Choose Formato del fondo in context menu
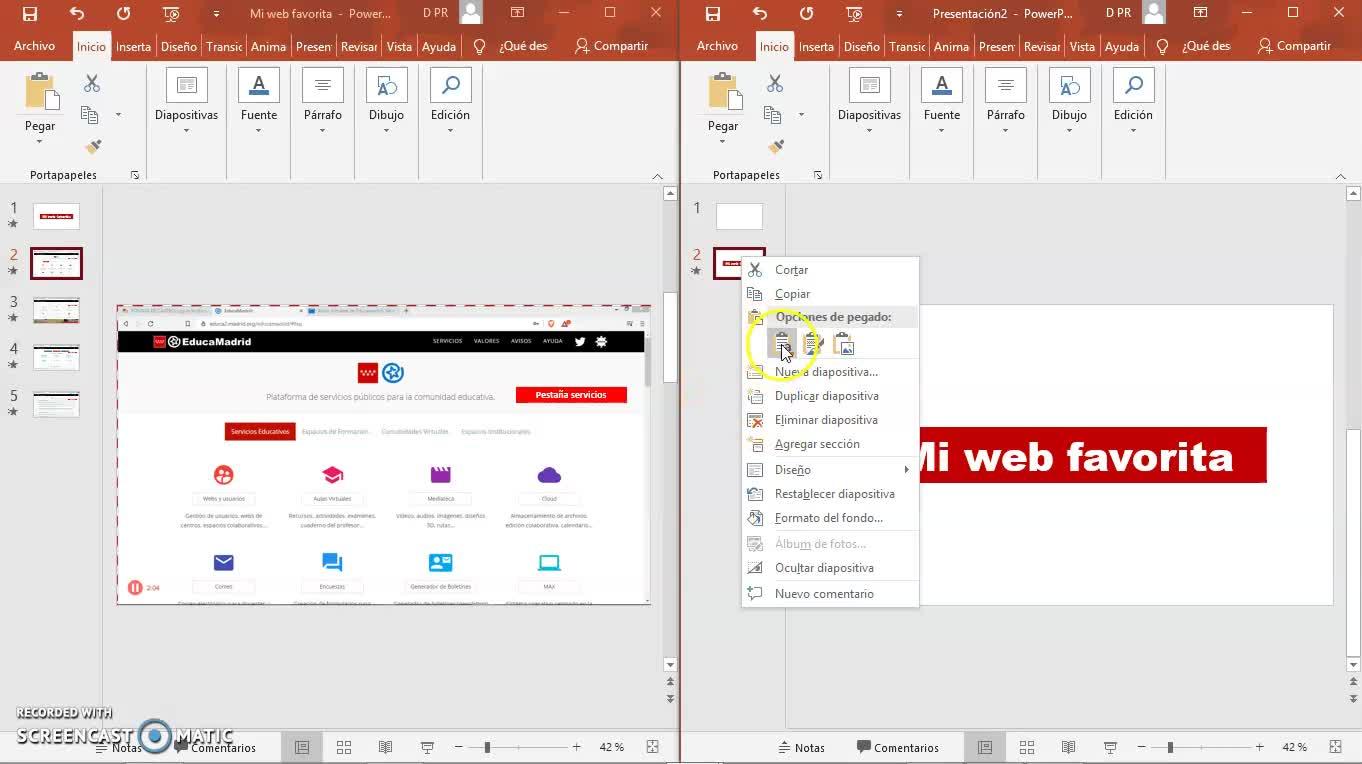The width and height of the screenshot is (1362, 764). click(830, 518)
